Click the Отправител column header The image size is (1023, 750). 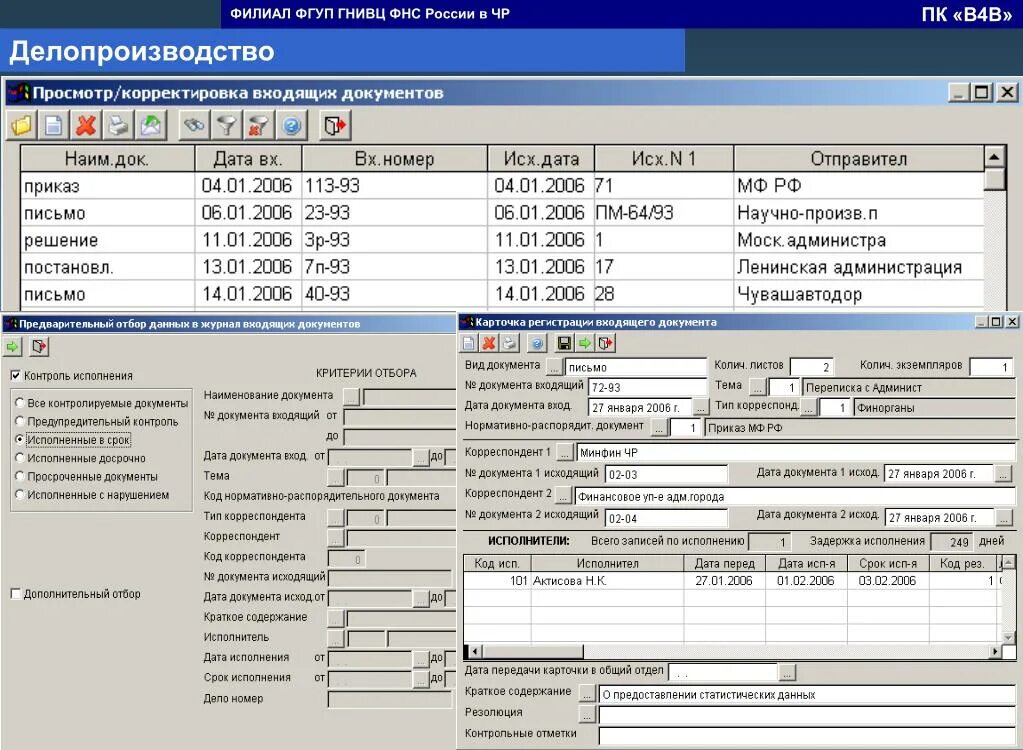[859, 158]
